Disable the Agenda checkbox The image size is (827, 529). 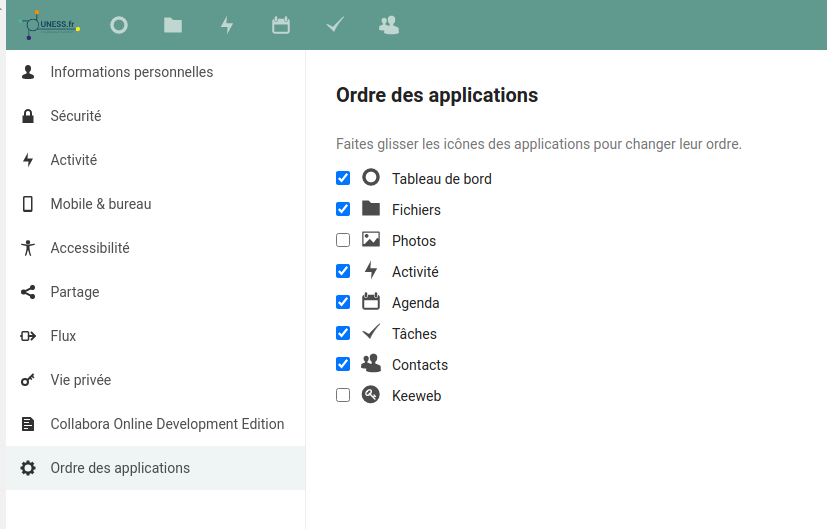tap(343, 302)
